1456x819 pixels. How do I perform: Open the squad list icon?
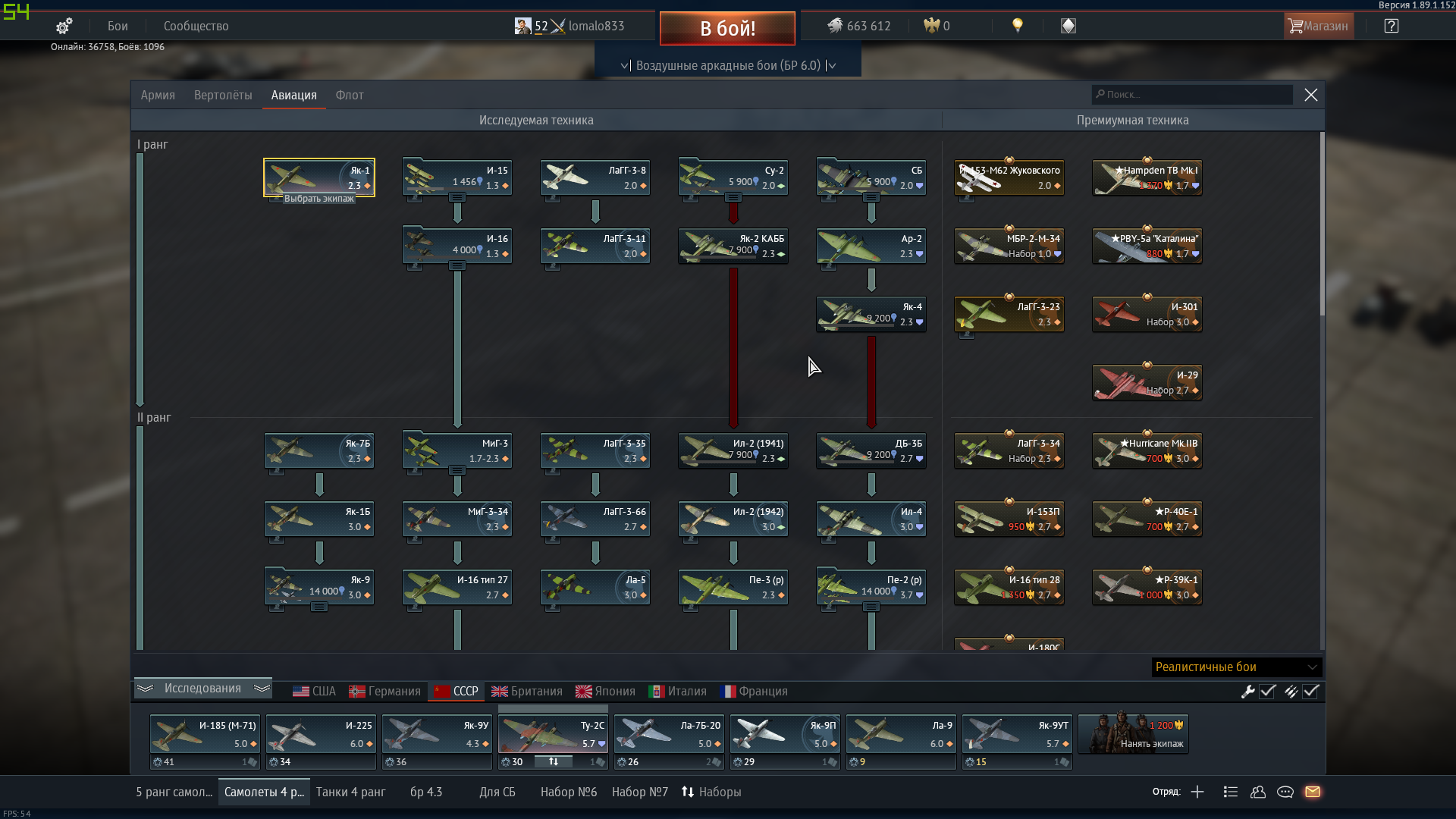point(1231,792)
